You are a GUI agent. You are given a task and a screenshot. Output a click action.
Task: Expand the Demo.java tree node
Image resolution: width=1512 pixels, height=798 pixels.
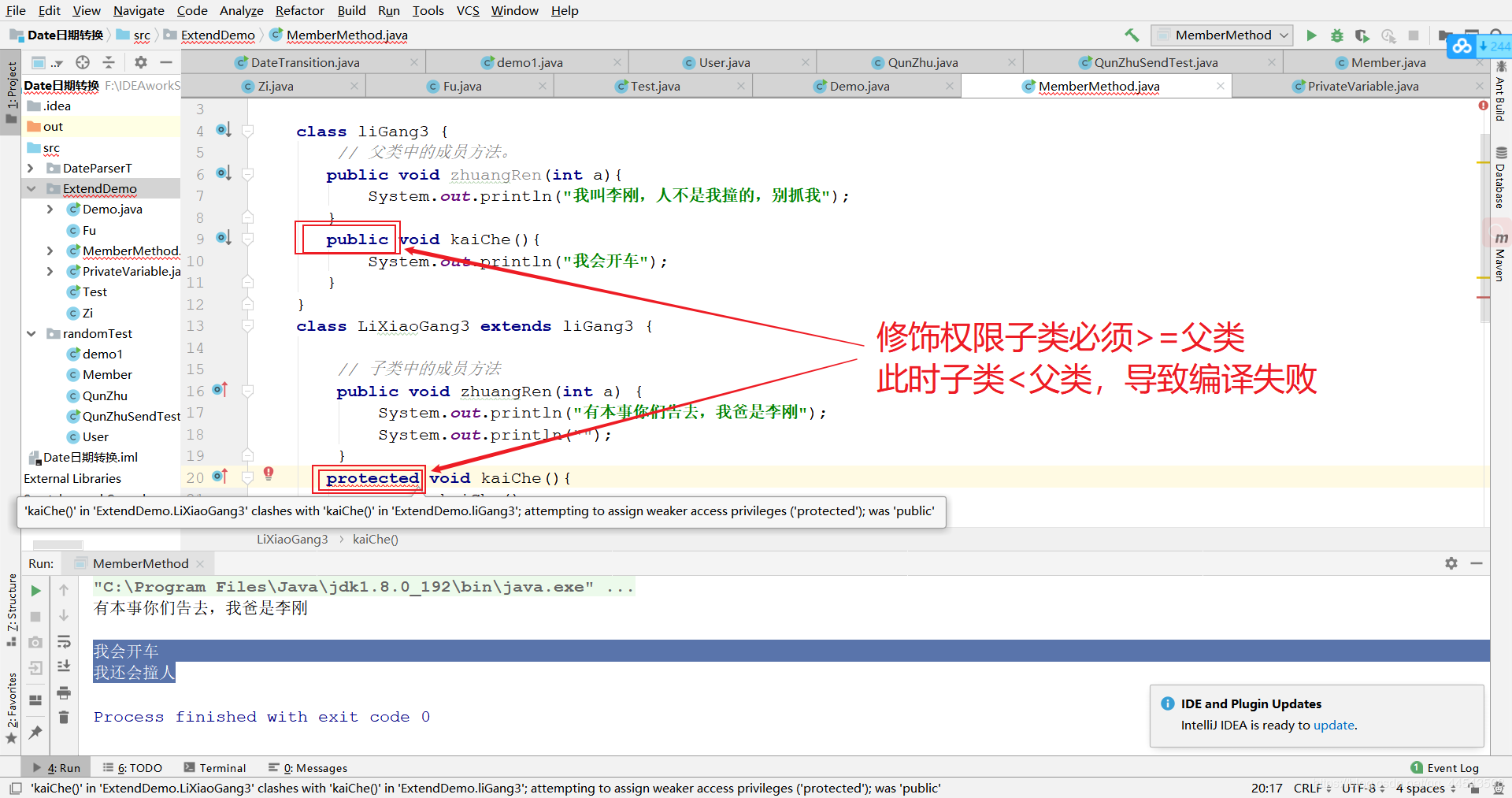tap(50, 209)
